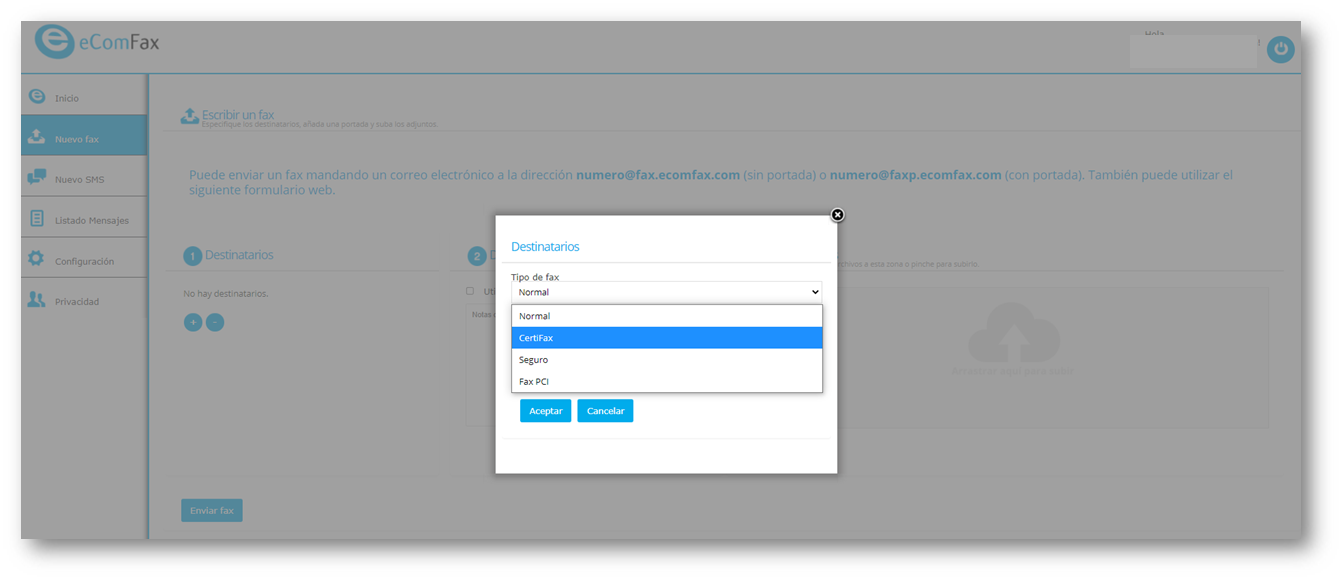Remove a recipient with the minus icon
This screenshot has width=1343, height=581.
coord(214,322)
